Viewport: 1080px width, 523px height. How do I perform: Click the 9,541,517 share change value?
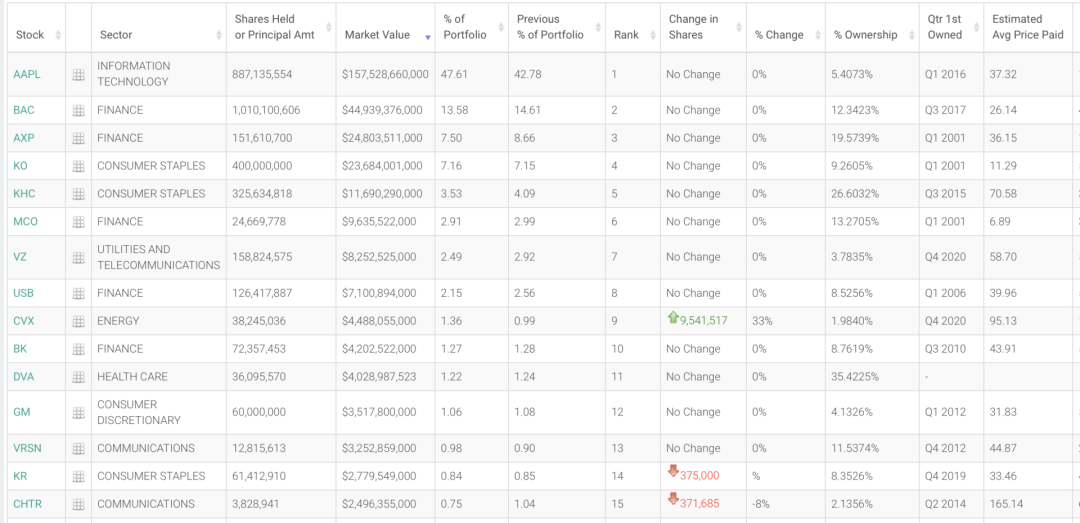(703, 321)
